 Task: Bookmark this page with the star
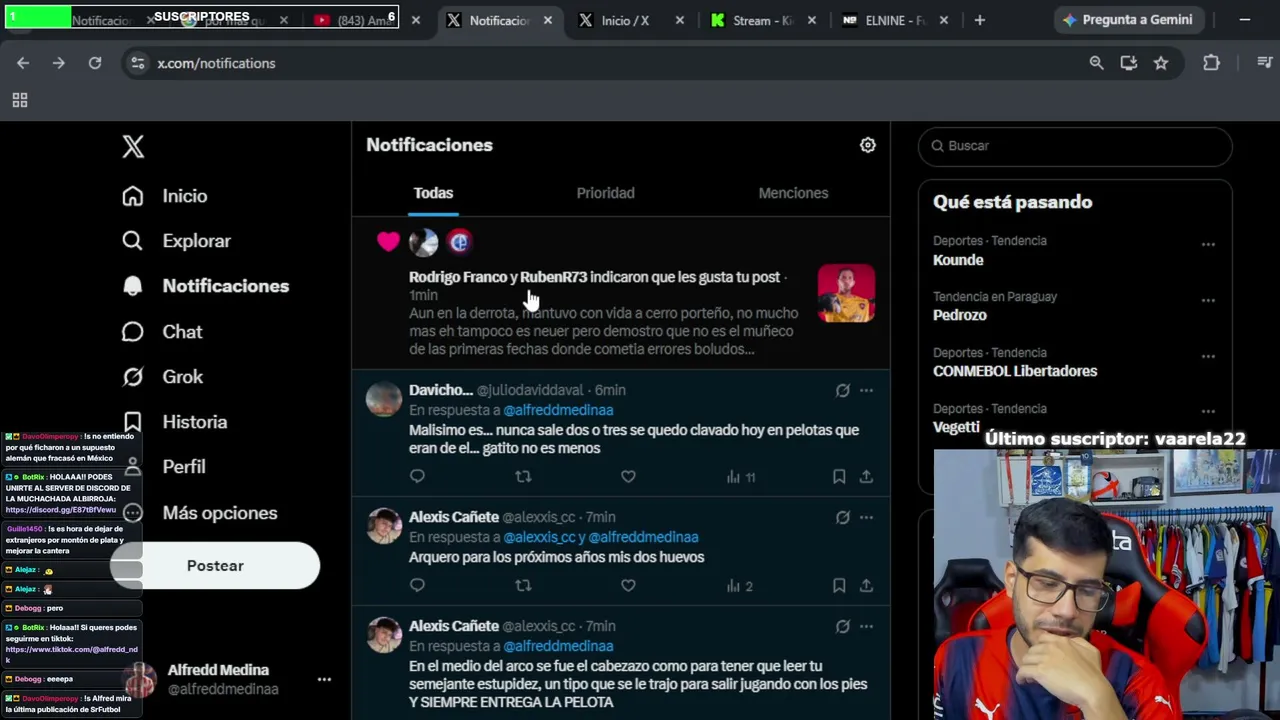tap(1161, 63)
